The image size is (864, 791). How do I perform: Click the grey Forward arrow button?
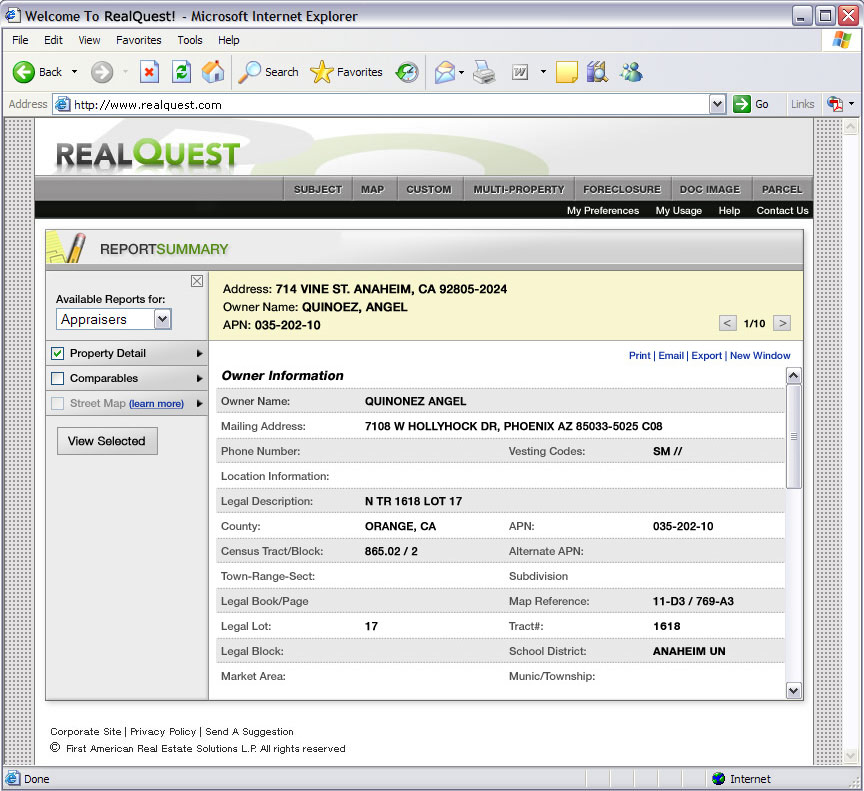pyautogui.click(x=102, y=72)
